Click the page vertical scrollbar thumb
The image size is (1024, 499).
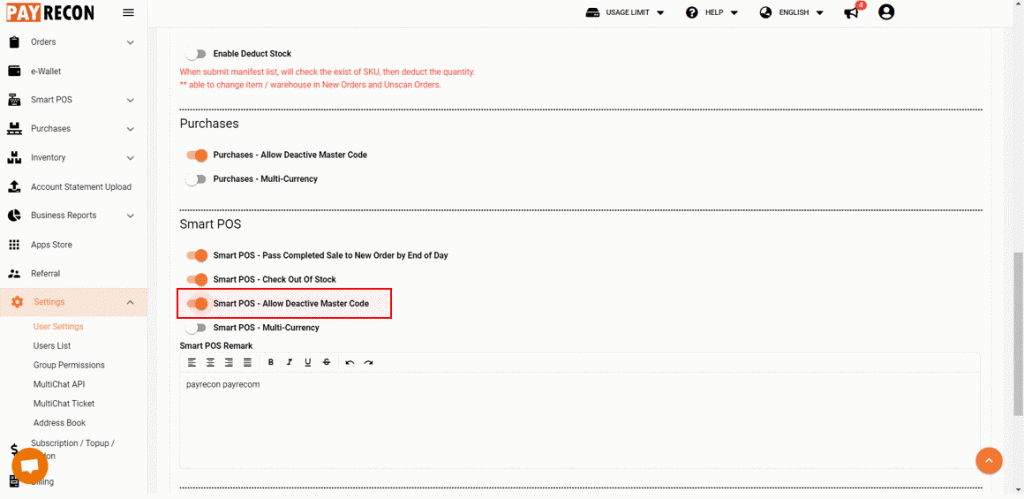tap(1017, 334)
